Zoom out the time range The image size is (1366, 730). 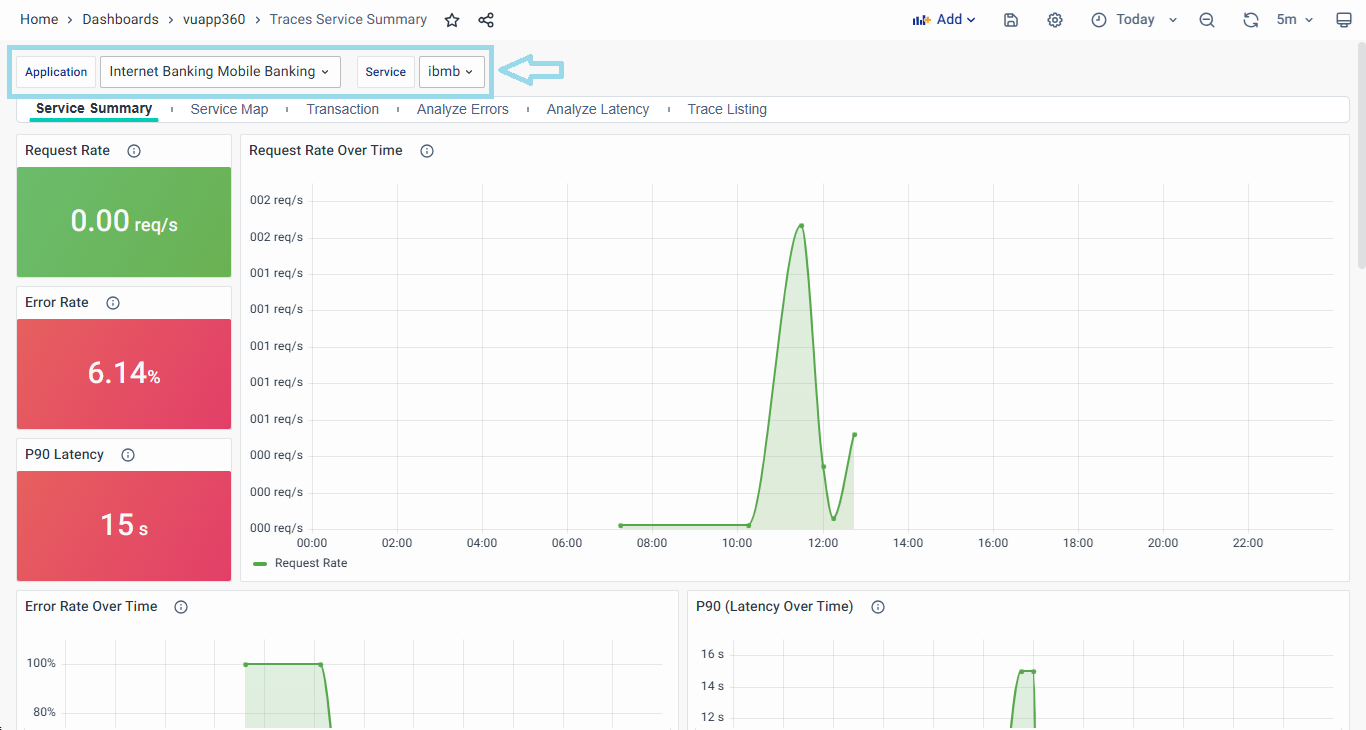pos(1207,20)
